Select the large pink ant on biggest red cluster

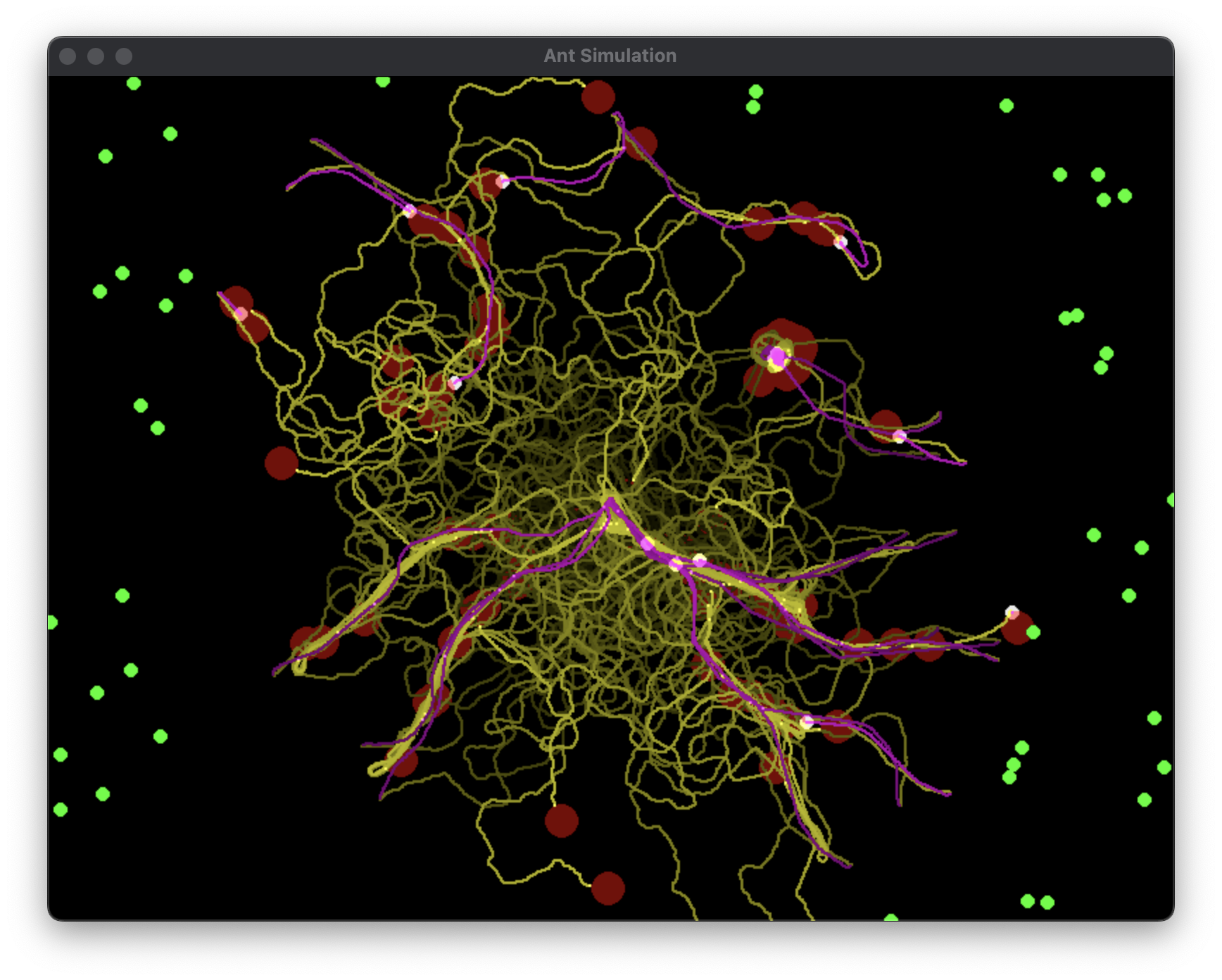click(x=776, y=357)
